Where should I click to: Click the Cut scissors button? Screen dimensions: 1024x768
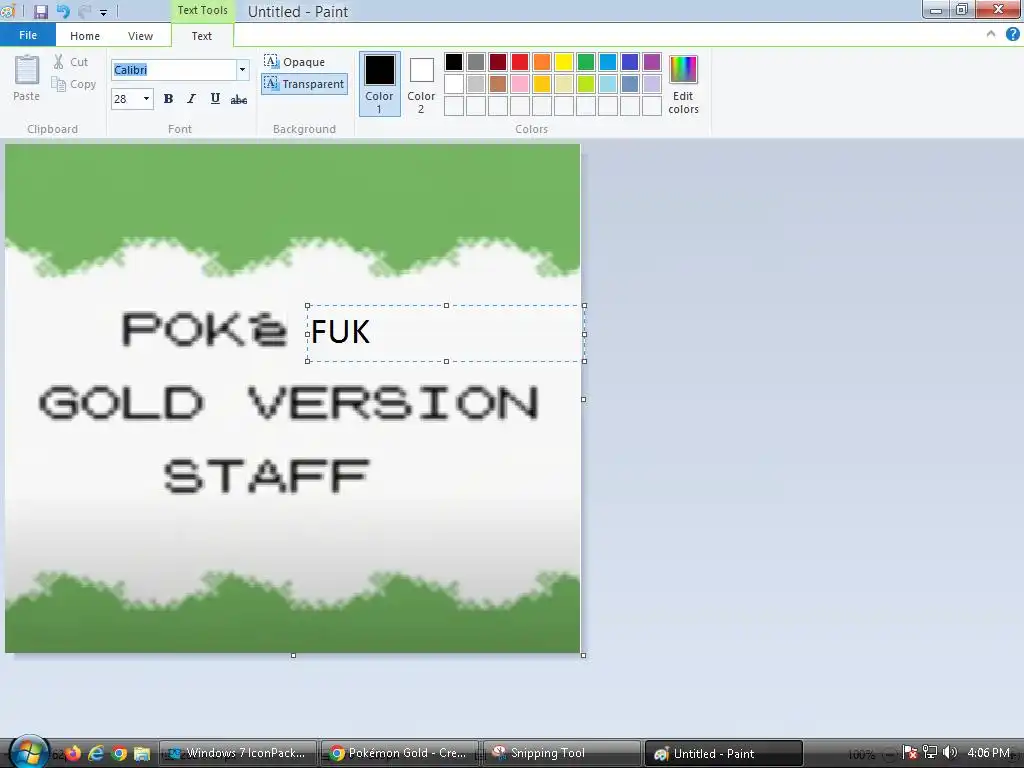click(71, 62)
